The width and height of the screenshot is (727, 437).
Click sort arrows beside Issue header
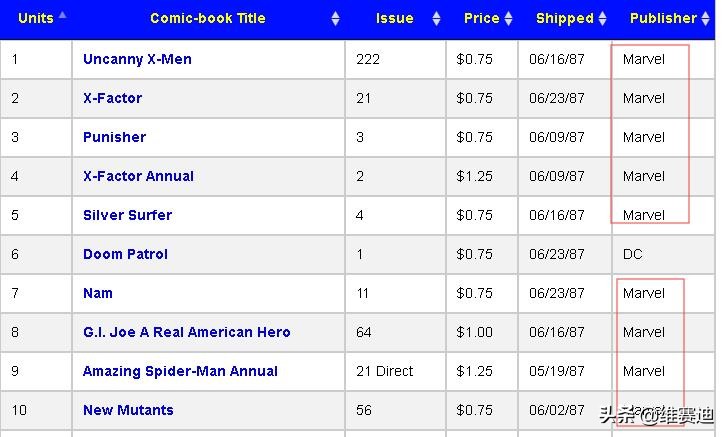coord(436,19)
